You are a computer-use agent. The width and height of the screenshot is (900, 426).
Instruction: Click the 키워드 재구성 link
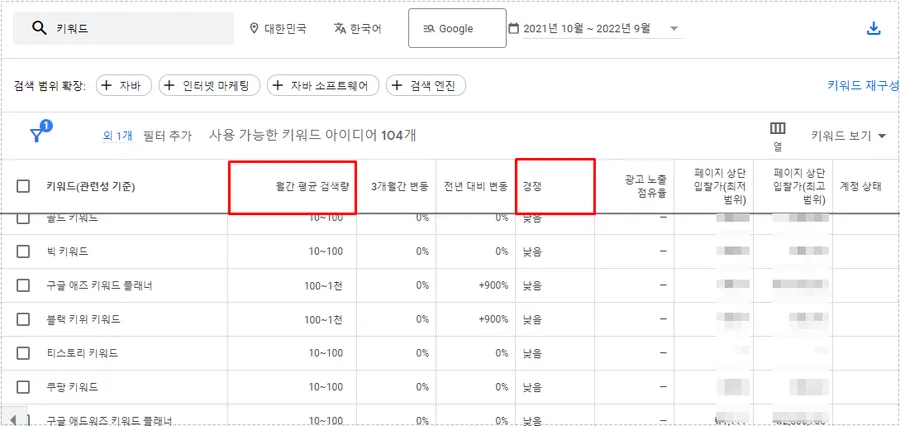pos(863,86)
